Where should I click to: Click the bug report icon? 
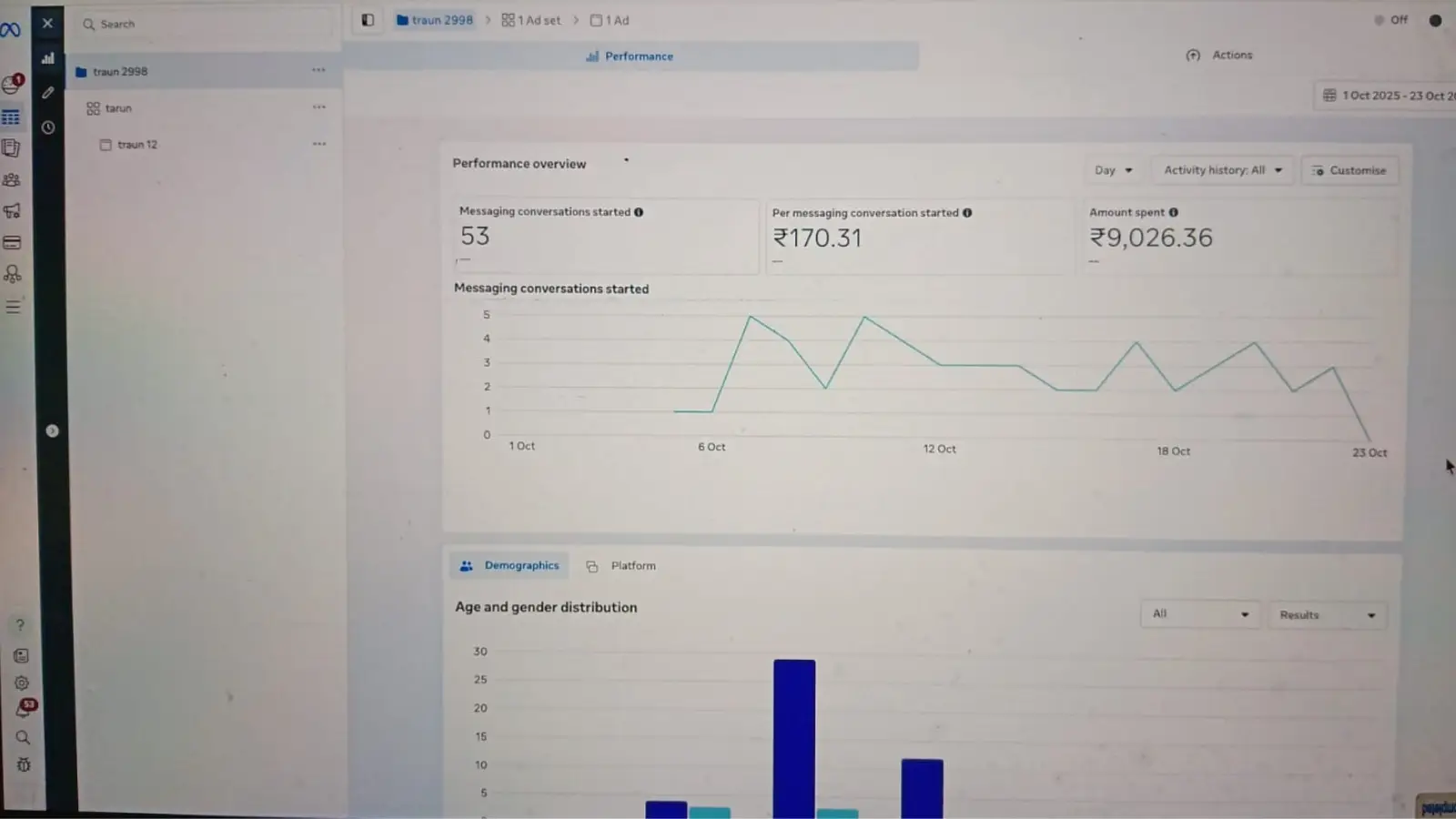pos(24,765)
